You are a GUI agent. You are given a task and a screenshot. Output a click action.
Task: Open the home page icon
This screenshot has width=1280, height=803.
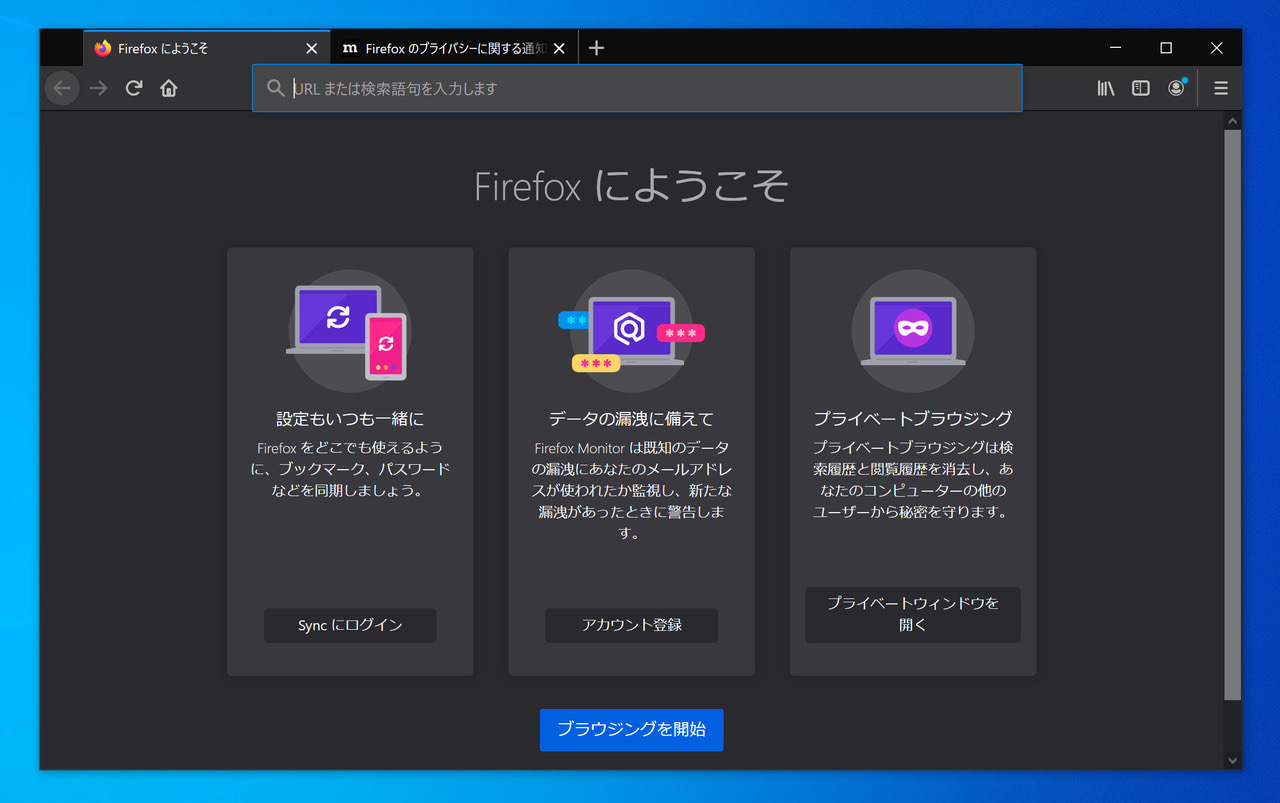tap(168, 88)
